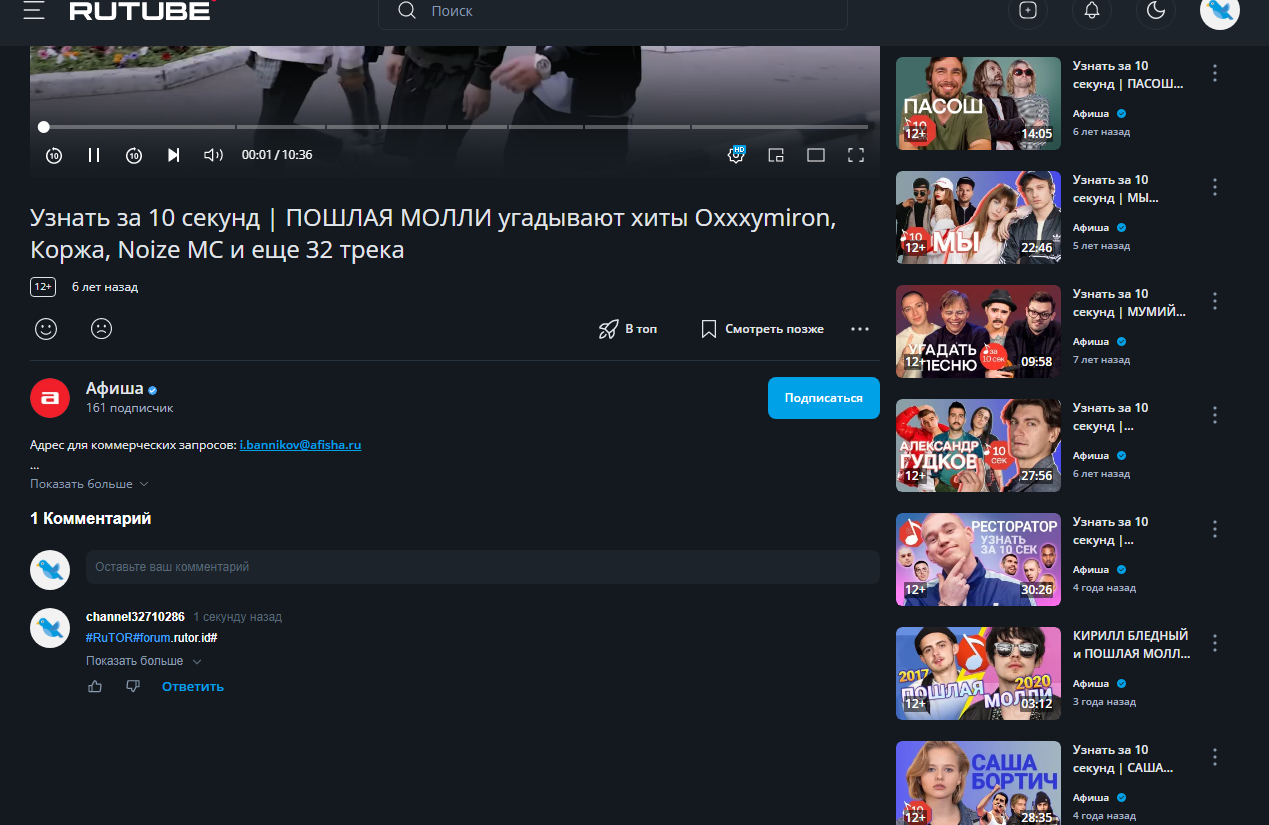Open Кирилл Бледный video thumbnail
The height and width of the screenshot is (825, 1269).
[x=978, y=673]
